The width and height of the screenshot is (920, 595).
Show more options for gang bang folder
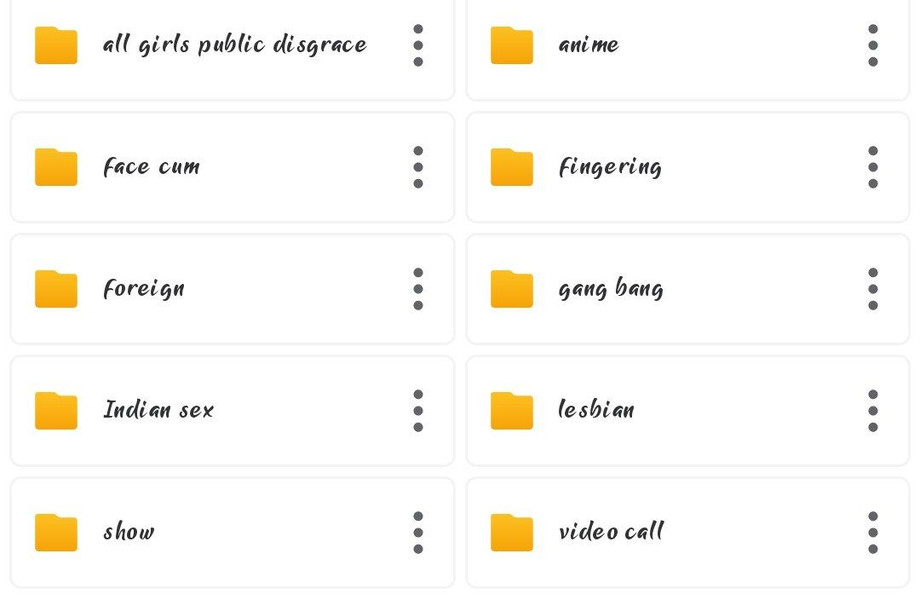pyautogui.click(x=873, y=289)
